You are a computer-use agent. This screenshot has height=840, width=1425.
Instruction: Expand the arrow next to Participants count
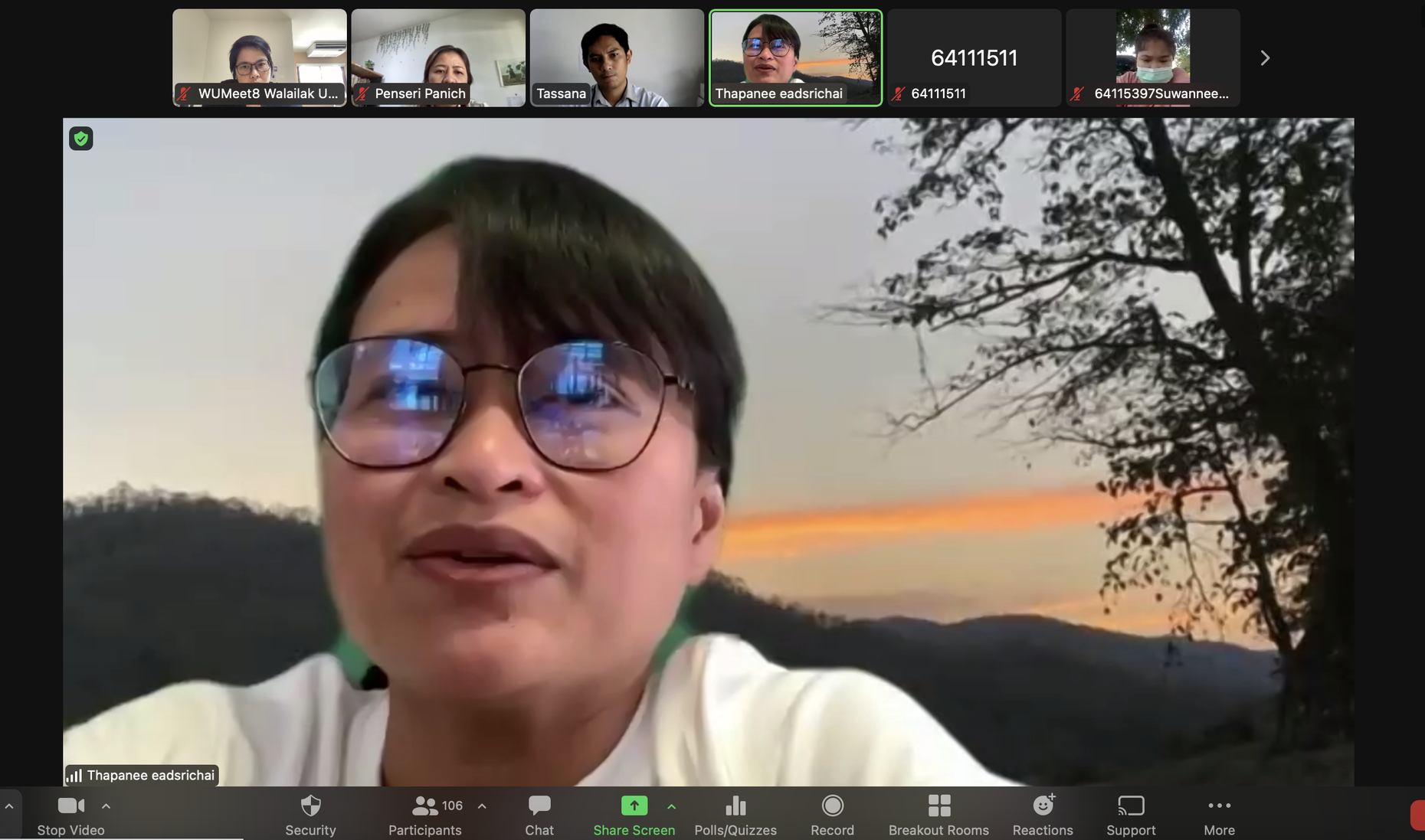coord(482,806)
